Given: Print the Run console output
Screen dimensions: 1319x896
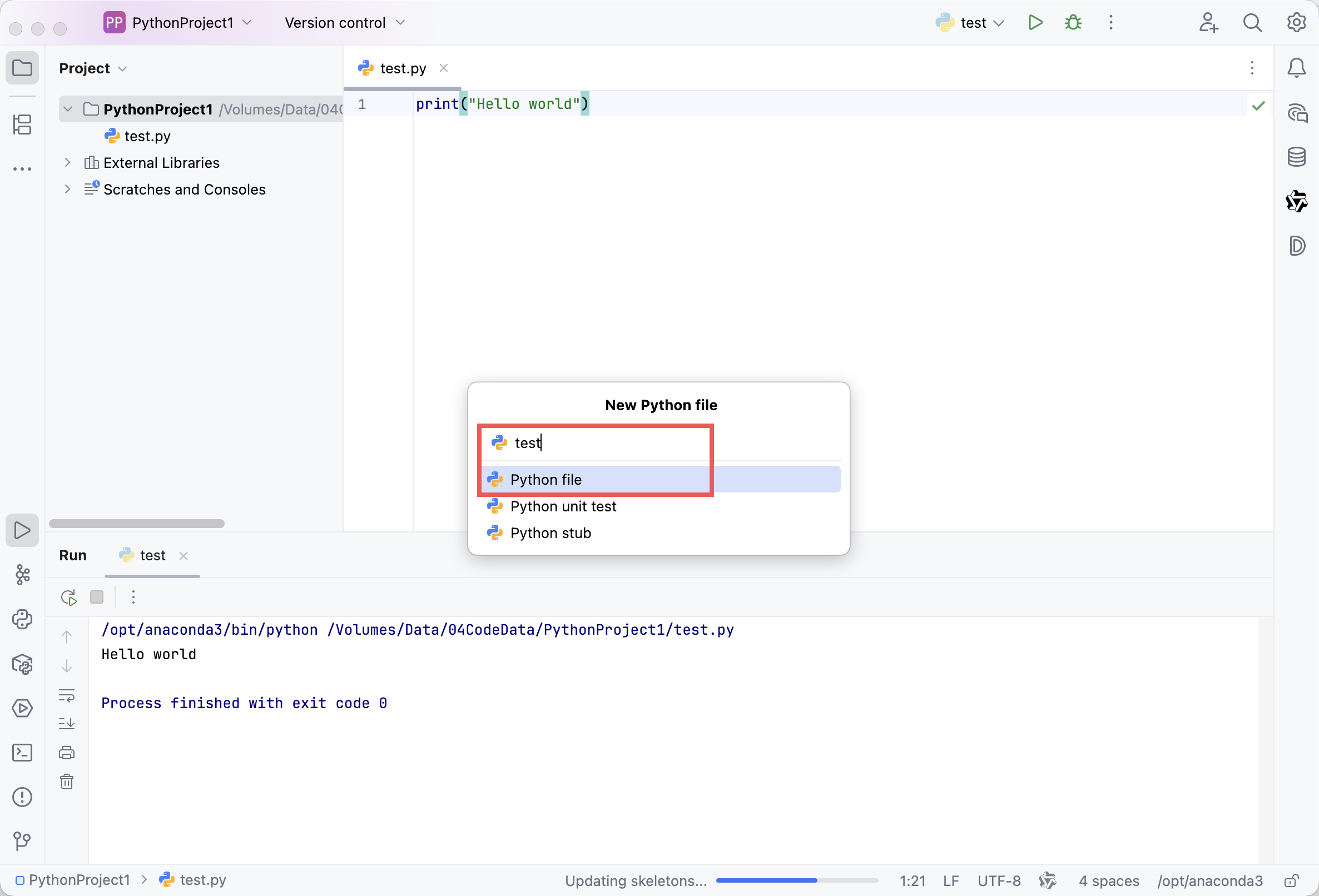Looking at the screenshot, I should point(67,753).
